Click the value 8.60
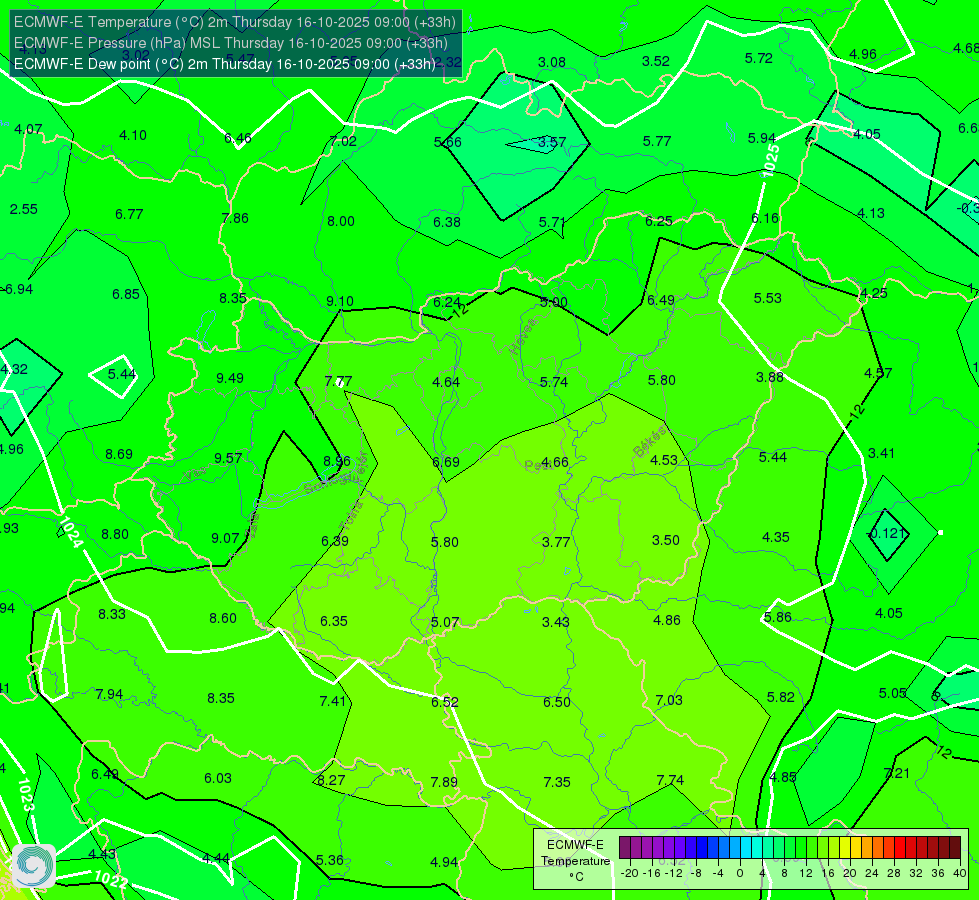Screen dimensions: 979x900 coord(223,618)
